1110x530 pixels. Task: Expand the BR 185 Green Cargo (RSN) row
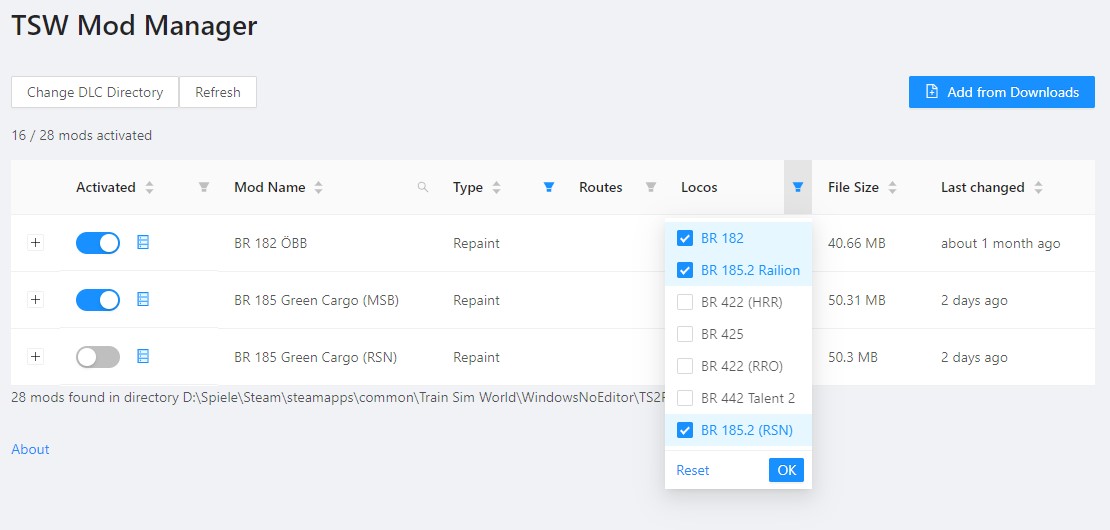point(36,357)
